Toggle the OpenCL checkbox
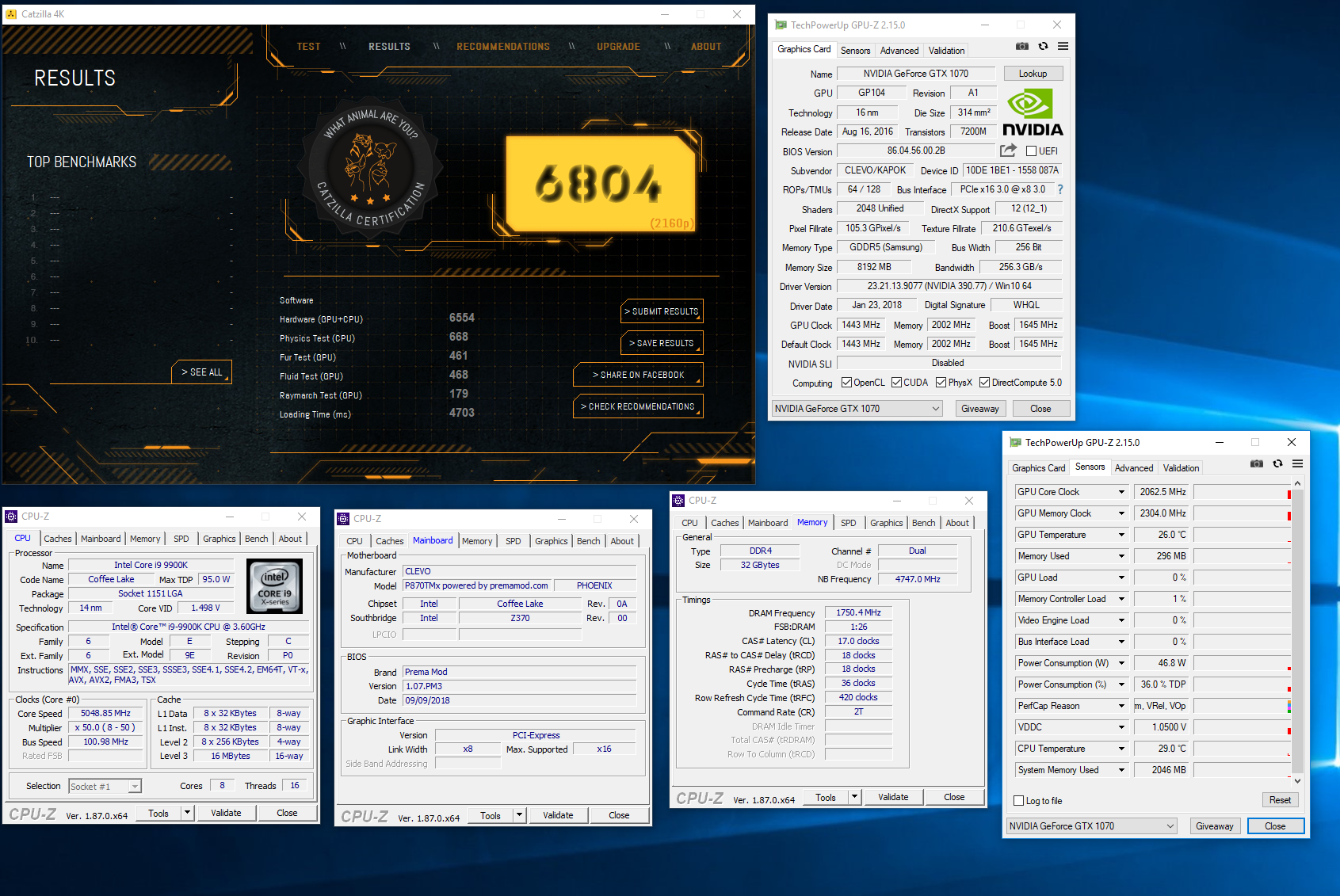This screenshot has width=1340, height=896. pos(846,383)
